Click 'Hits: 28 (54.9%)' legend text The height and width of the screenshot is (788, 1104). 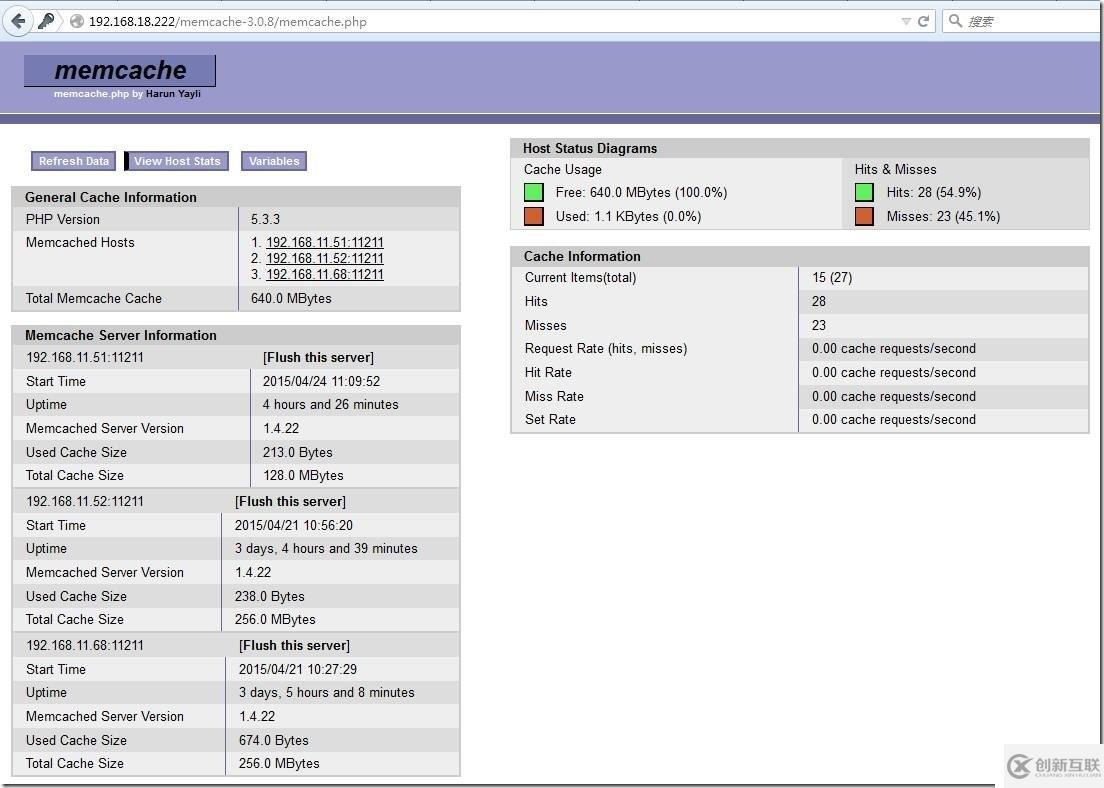(x=934, y=193)
